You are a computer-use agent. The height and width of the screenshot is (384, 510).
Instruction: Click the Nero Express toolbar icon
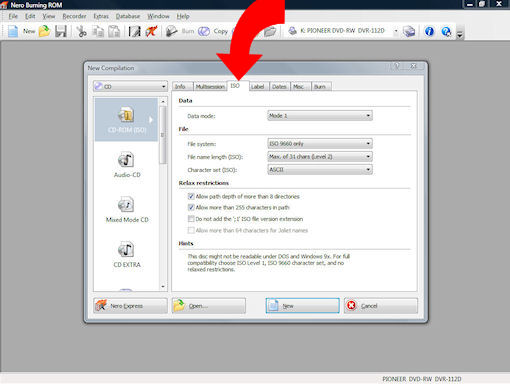click(151, 31)
